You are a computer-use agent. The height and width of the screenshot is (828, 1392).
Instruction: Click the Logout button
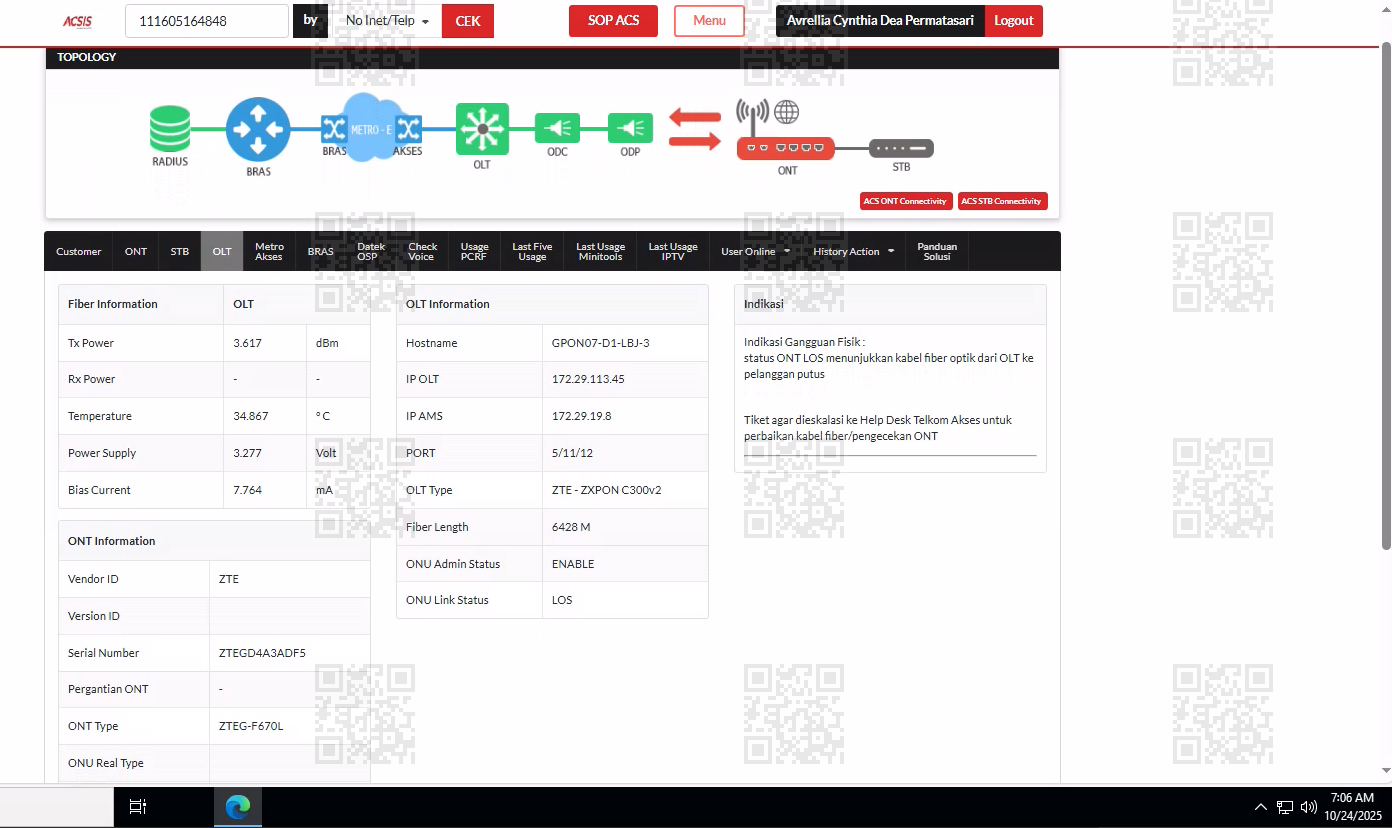click(1014, 21)
